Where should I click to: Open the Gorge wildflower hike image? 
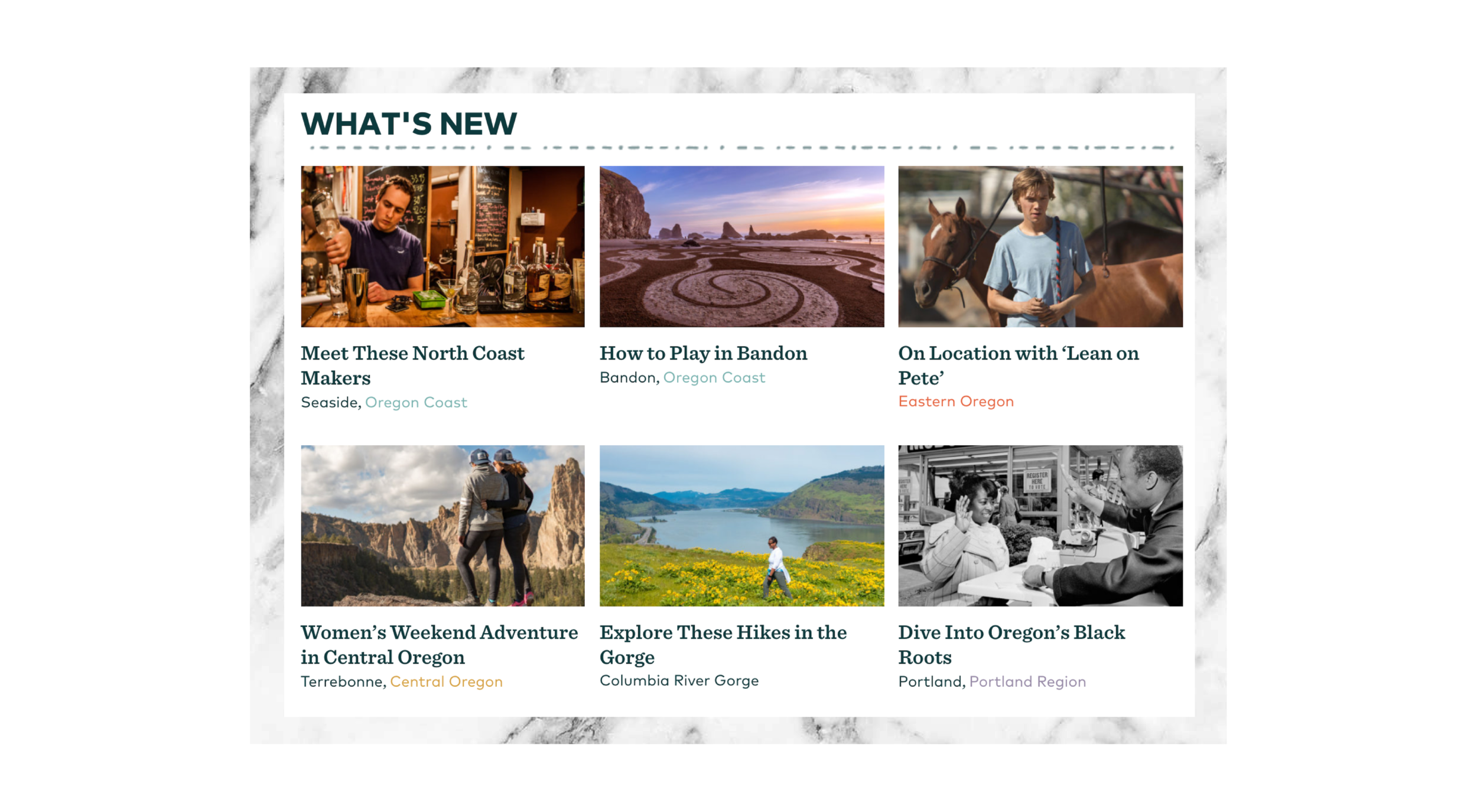(741, 526)
